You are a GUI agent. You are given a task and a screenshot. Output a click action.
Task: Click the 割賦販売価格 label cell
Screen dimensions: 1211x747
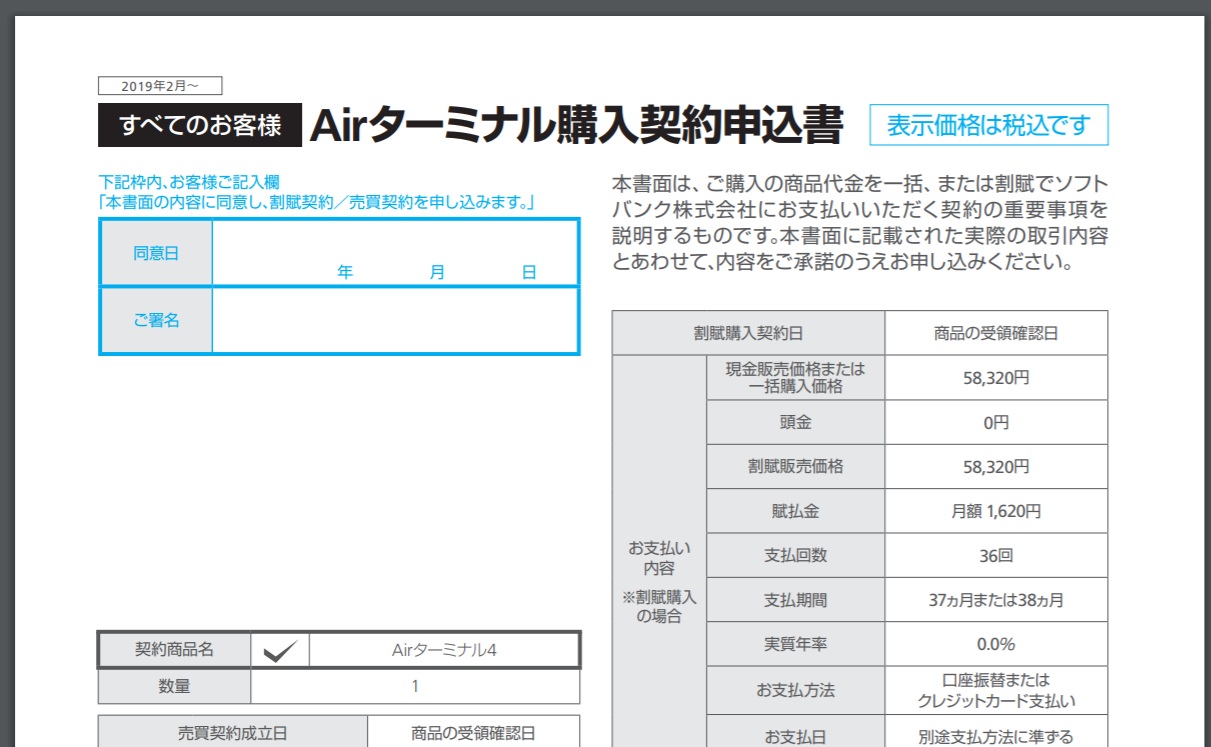(x=796, y=466)
